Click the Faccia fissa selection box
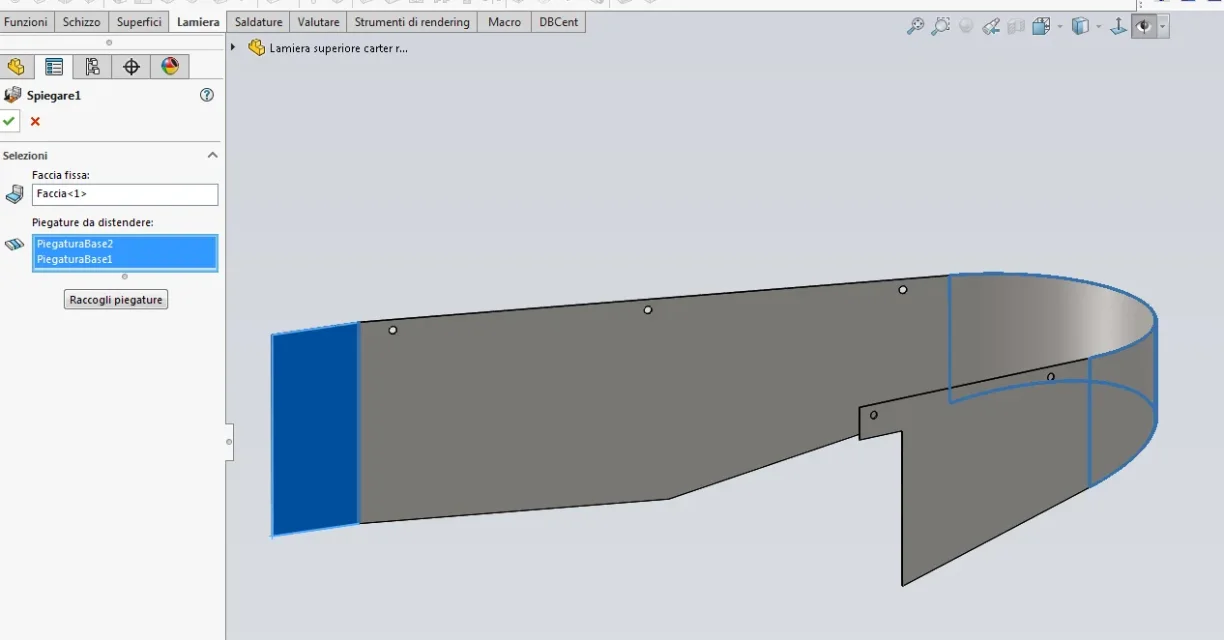Image resolution: width=1224 pixels, height=640 pixels. tap(125, 194)
